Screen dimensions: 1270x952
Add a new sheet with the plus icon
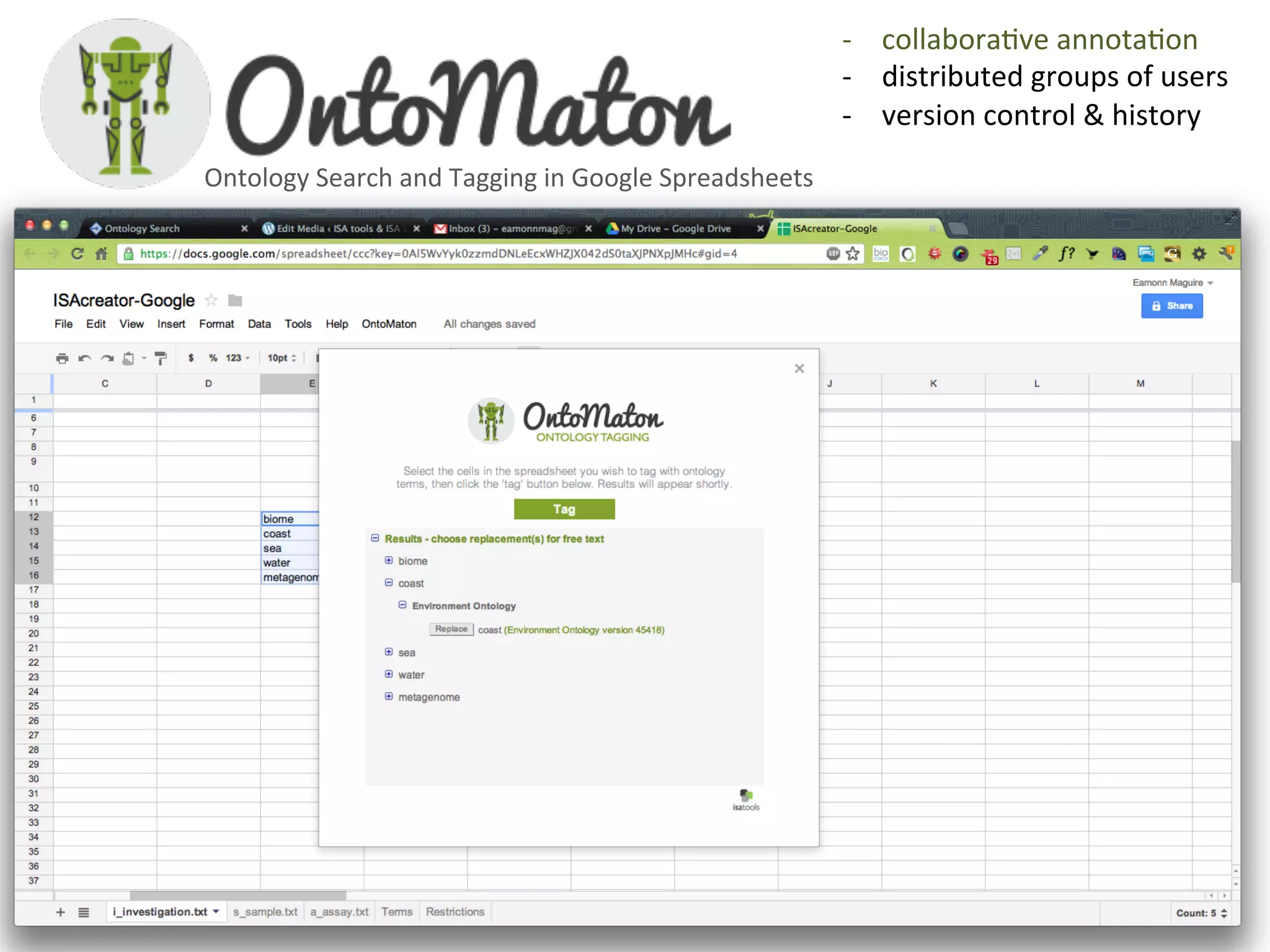click(61, 912)
